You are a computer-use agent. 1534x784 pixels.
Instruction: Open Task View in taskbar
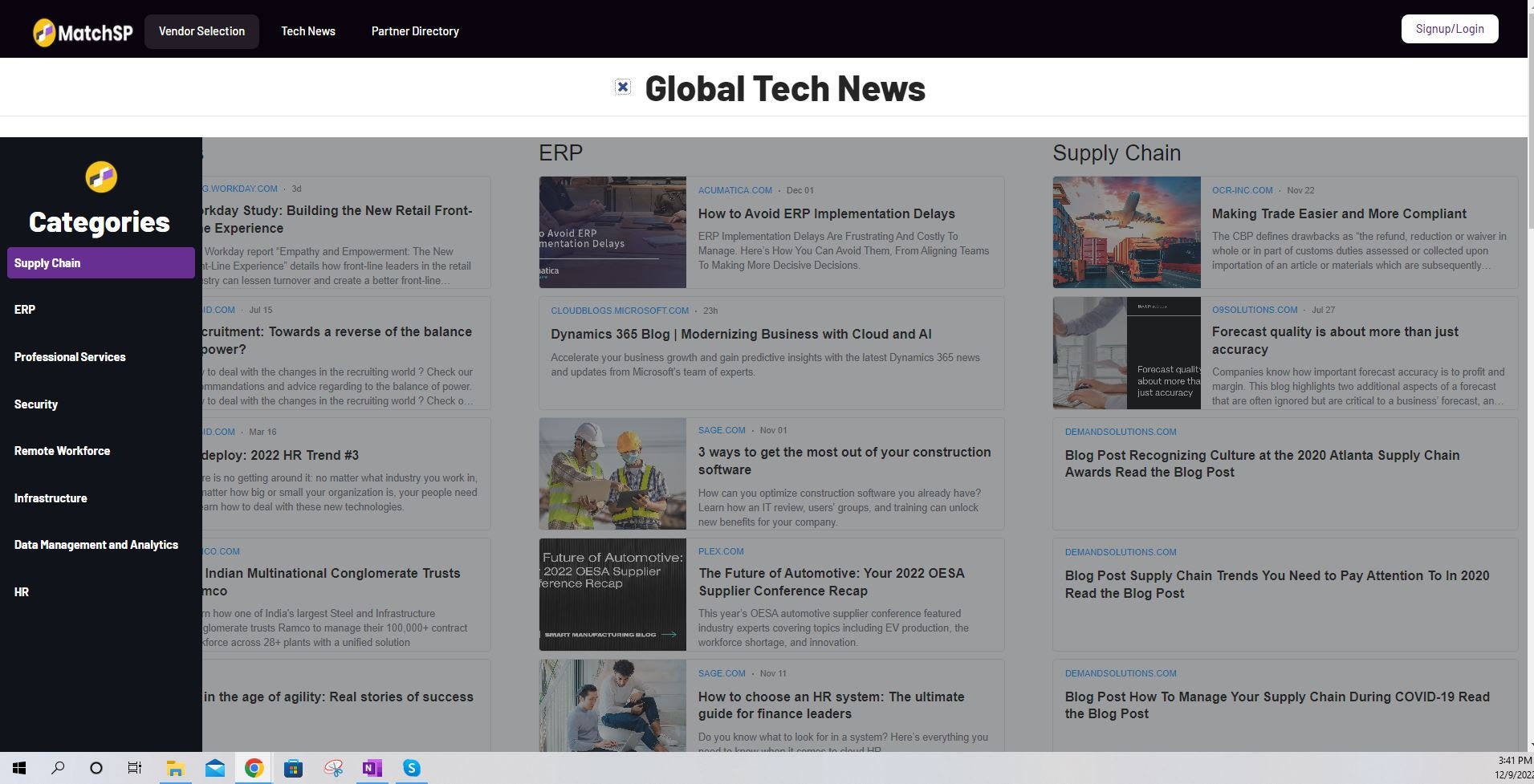point(135,768)
